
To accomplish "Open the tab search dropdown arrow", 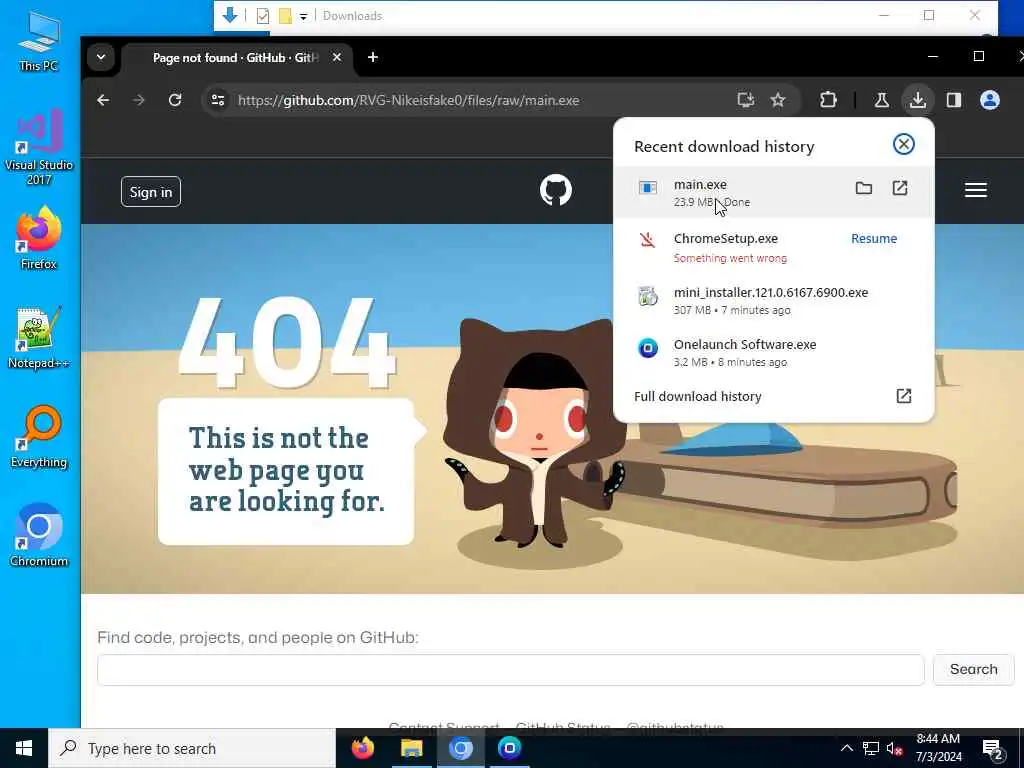I will point(101,57).
